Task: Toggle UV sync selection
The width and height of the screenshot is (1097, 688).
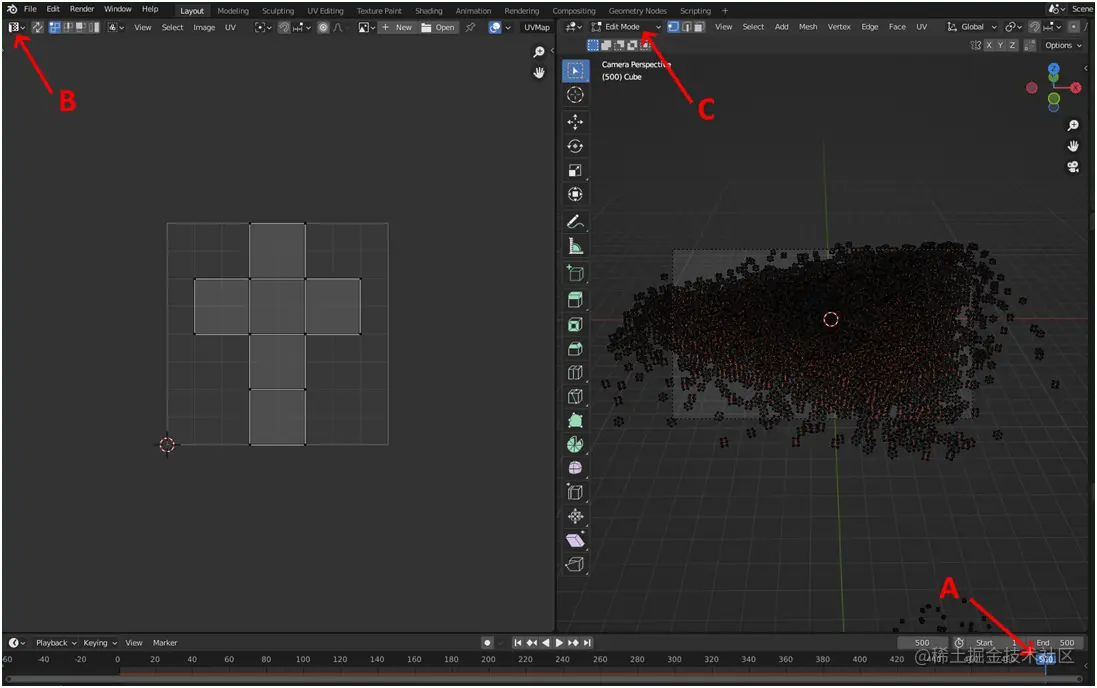Action: pos(38,27)
